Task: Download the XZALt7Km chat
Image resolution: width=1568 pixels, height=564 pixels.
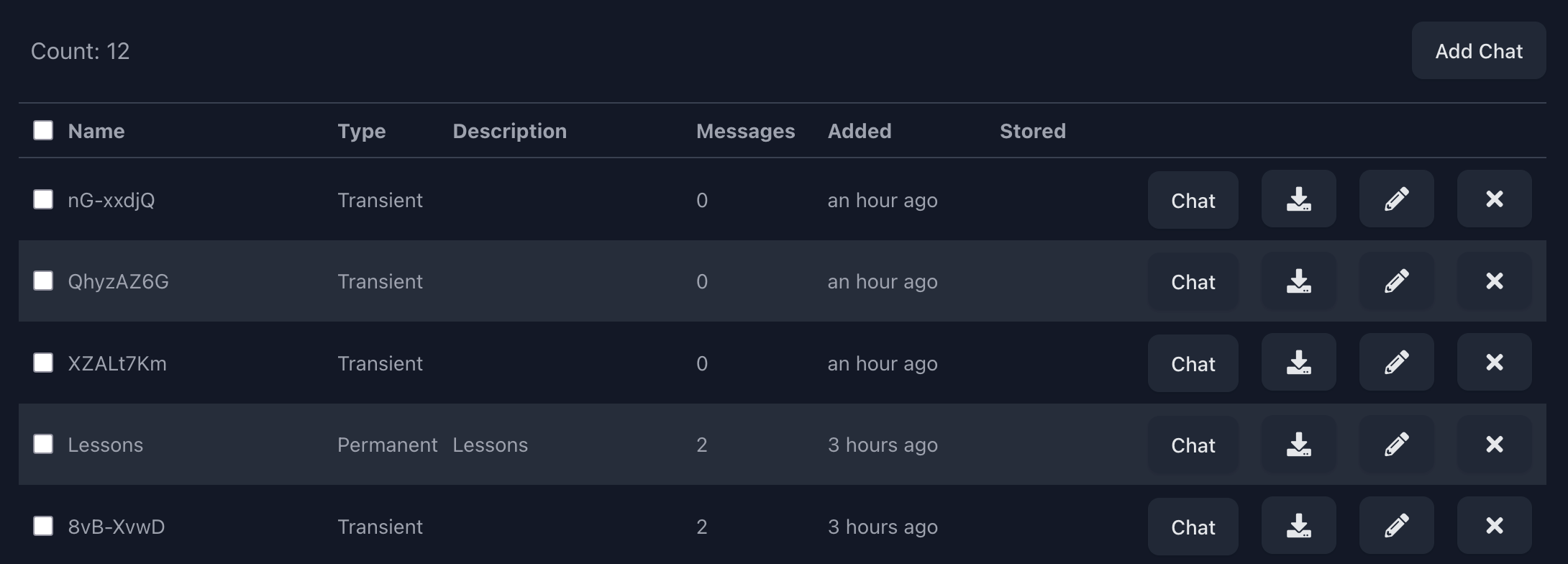Action: [1298, 363]
